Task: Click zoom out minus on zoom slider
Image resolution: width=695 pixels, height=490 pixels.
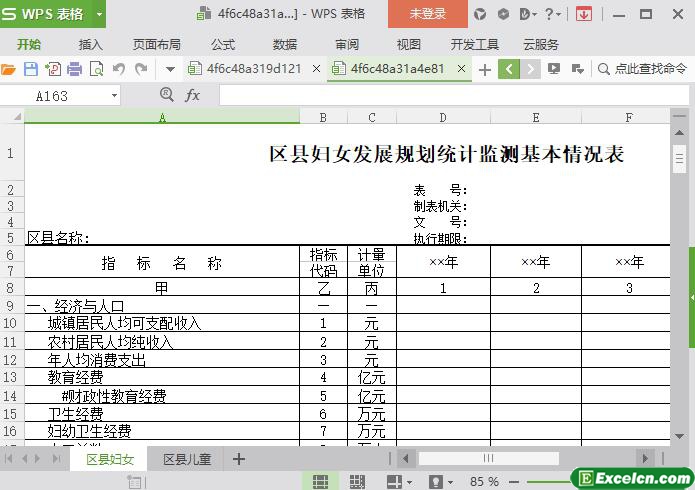Action: click(x=516, y=481)
